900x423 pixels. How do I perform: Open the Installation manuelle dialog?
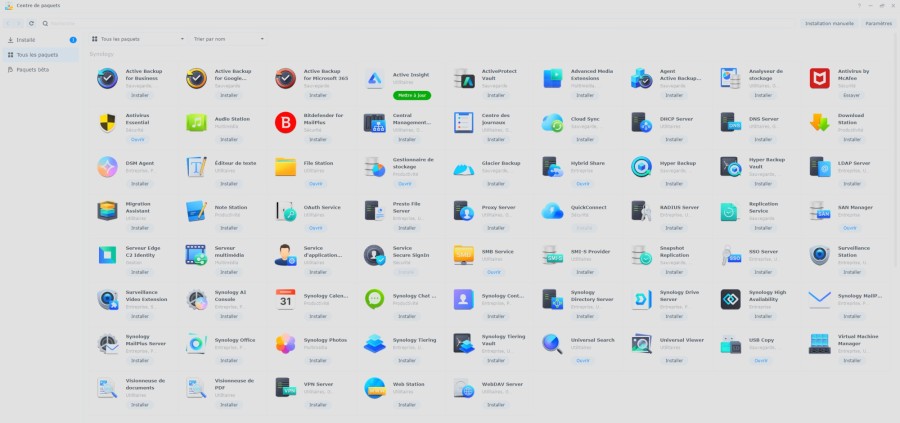(829, 24)
